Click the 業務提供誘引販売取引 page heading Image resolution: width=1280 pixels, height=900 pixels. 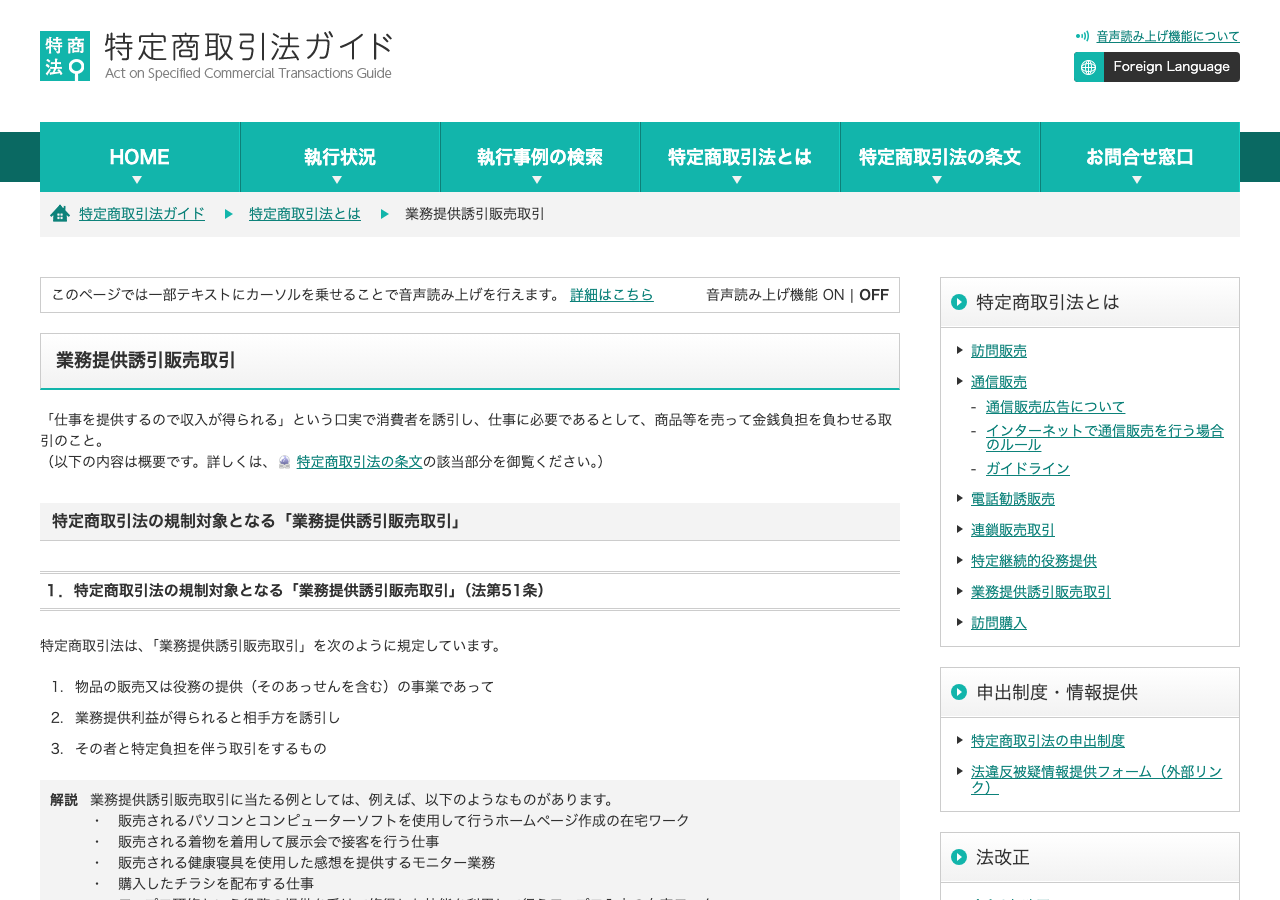click(146, 361)
